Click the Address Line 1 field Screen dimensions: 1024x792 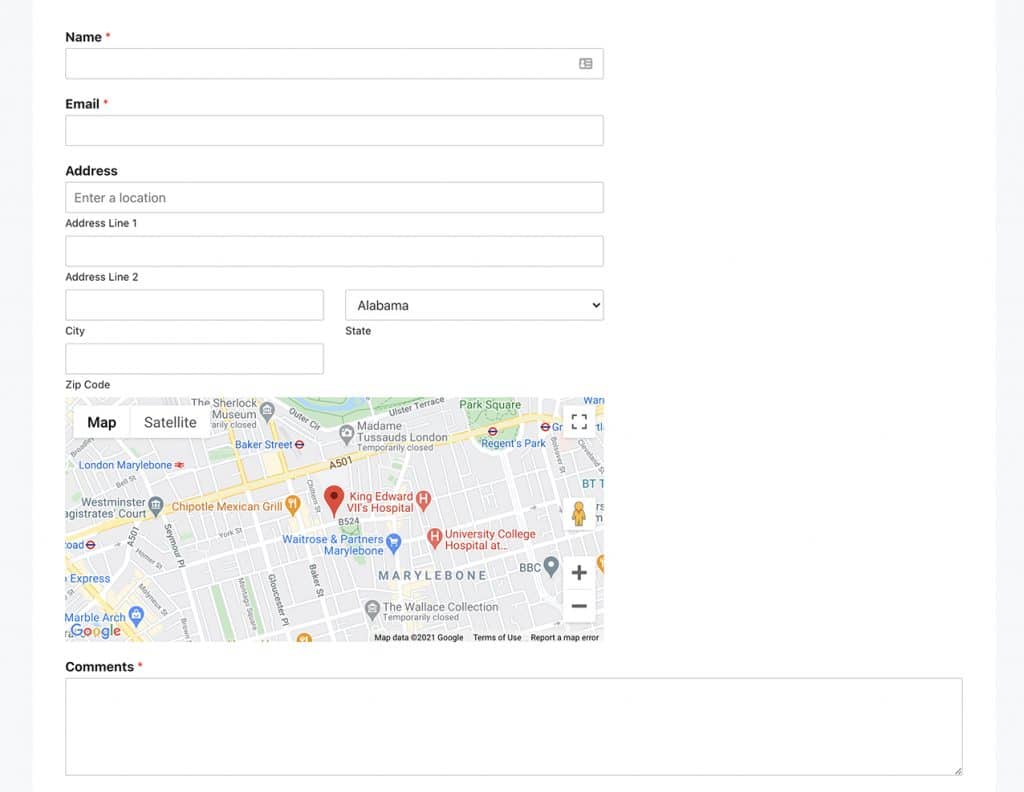[x=334, y=250]
